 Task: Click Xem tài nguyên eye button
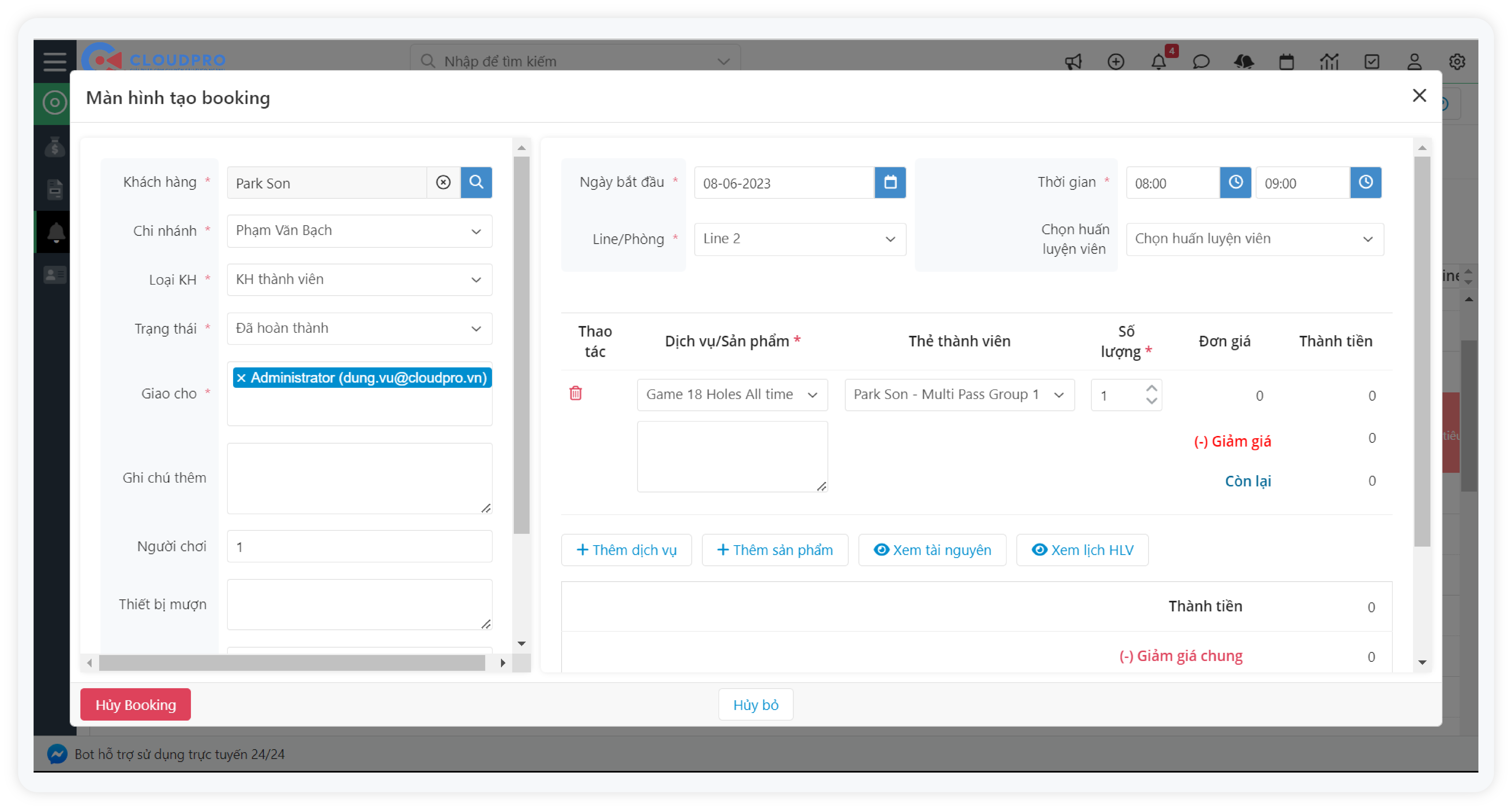tap(932, 550)
